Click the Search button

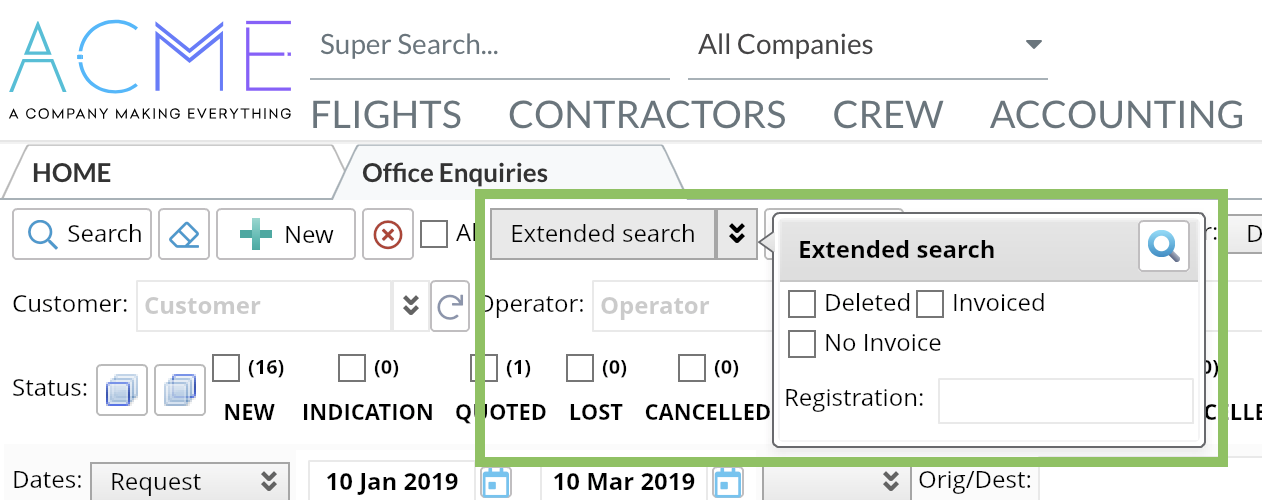click(83, 234)
